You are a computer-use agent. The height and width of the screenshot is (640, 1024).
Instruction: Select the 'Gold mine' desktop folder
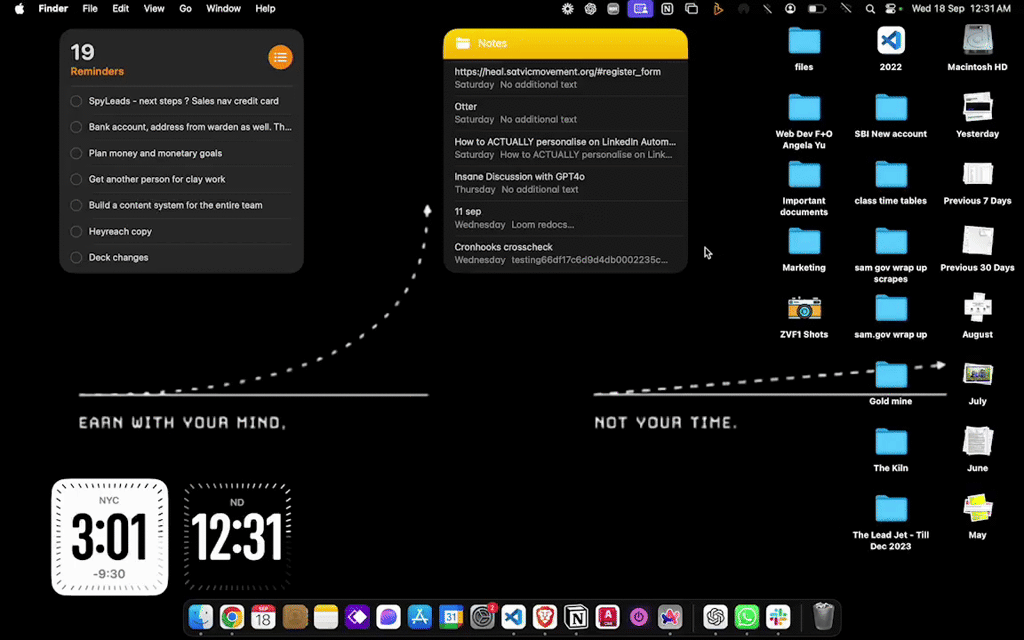[890, 376]
